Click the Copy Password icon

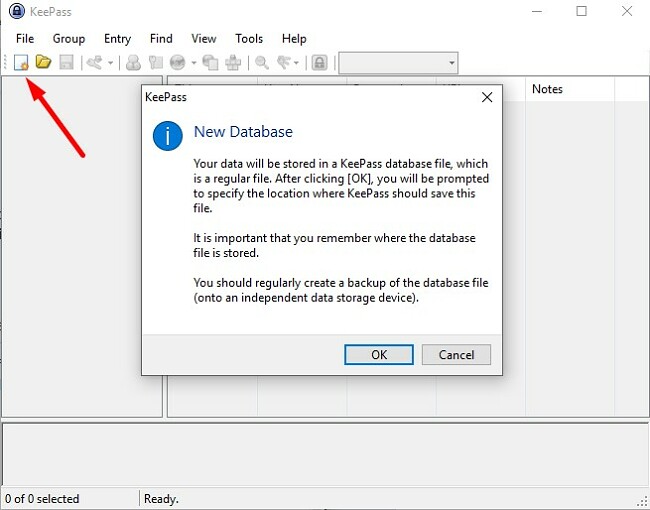tap(155, 63)
